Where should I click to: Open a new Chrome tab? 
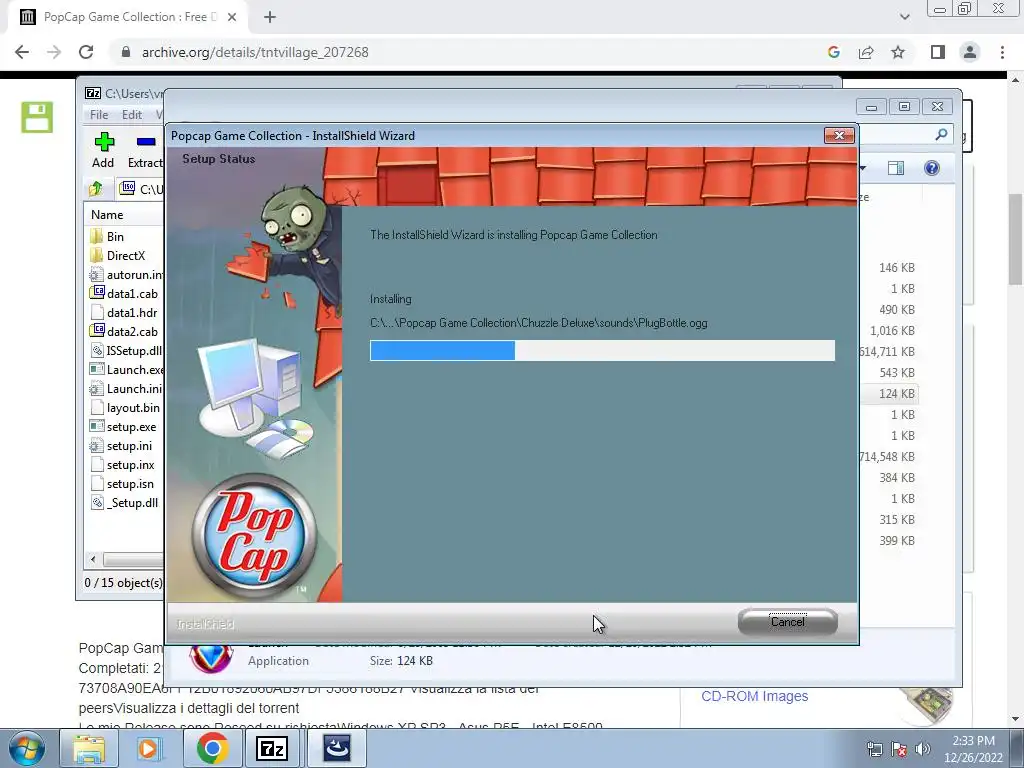point(270,17)
